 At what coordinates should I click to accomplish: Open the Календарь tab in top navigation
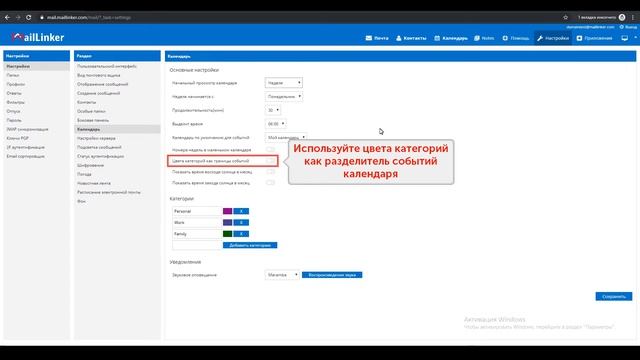click(x=451, y=38)
